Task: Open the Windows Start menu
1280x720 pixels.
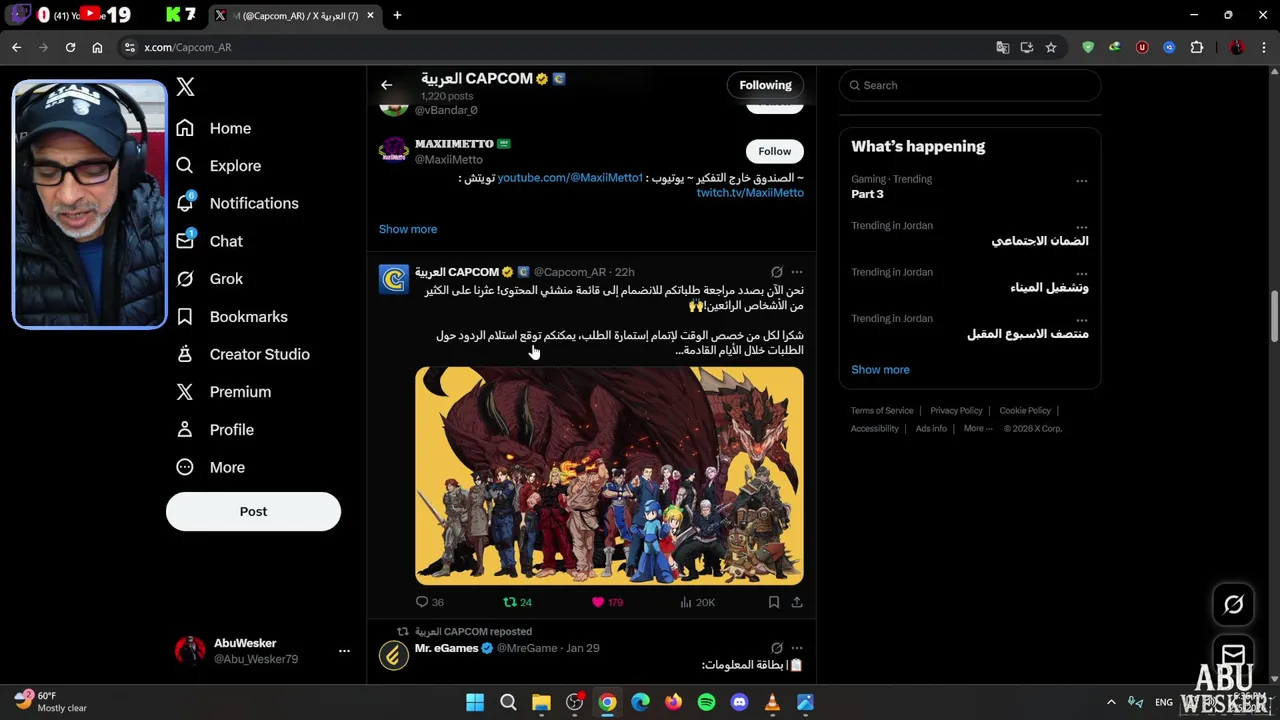Action: pos(475,702)
